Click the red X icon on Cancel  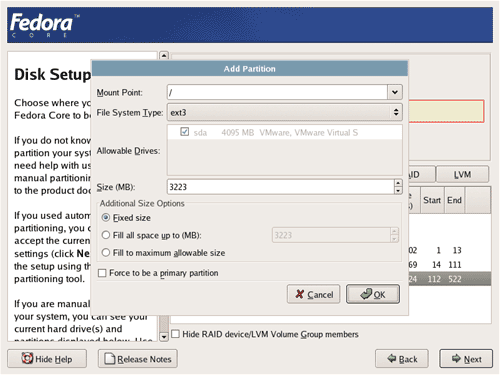coord(300,294)
